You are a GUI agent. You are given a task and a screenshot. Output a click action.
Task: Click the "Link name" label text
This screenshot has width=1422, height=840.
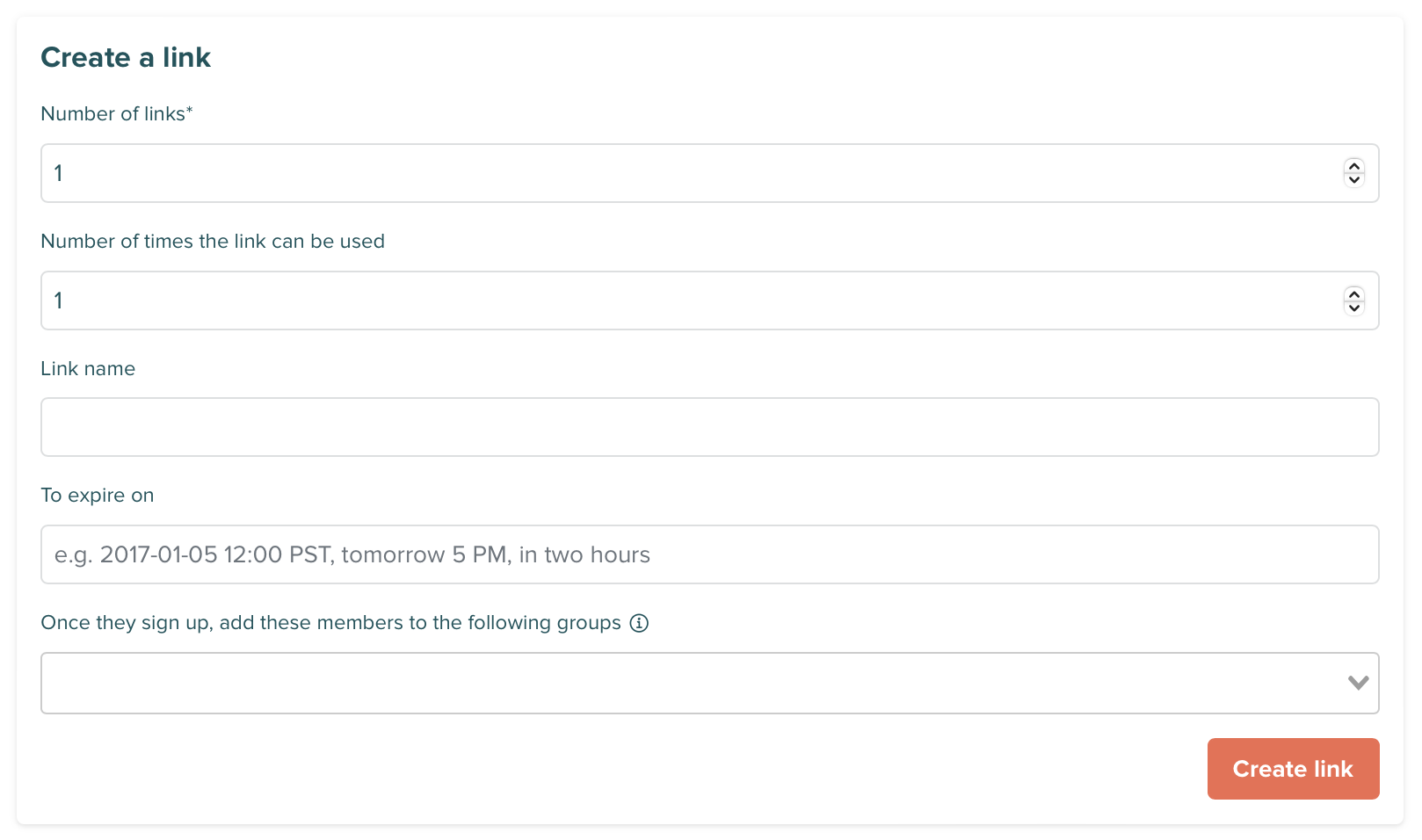88,369
